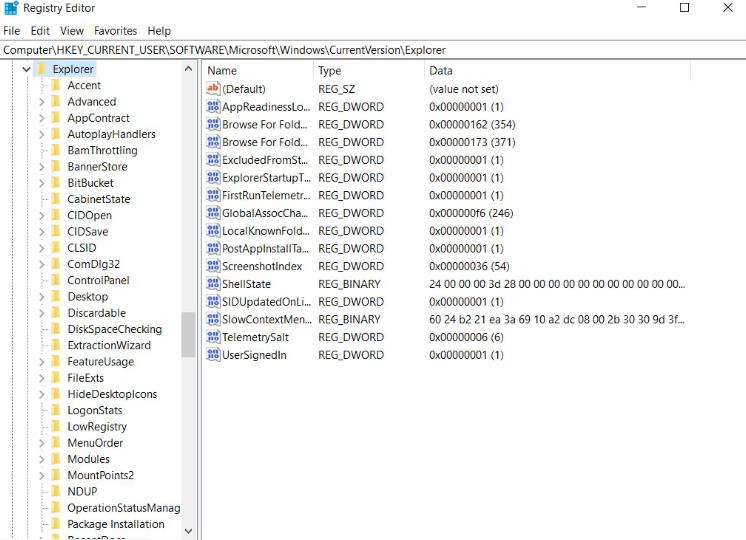Click the UserSignedIn DWORD value icon
746x540 pixels.
click(x=213, y=355)
